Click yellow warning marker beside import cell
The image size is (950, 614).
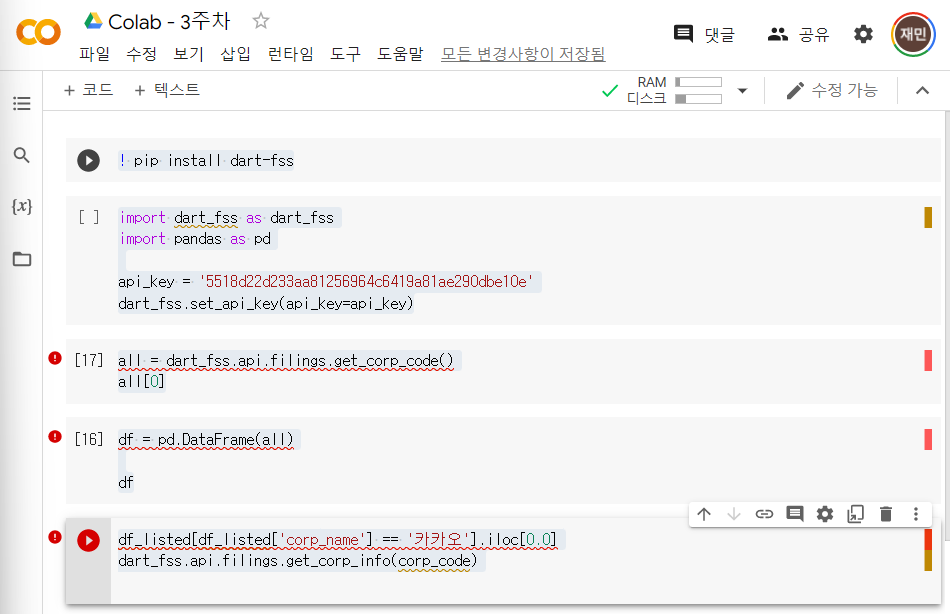928,218
